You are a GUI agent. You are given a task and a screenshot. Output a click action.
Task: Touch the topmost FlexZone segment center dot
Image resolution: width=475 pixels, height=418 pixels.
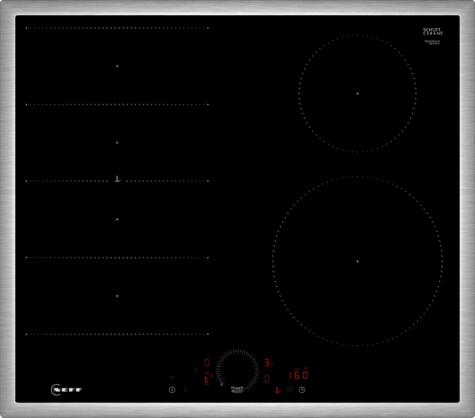point(117,66)
